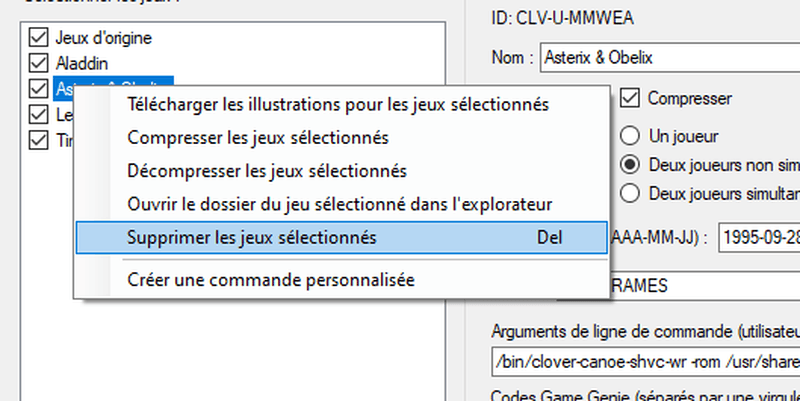Viewport: 800px width, 401px height.
Task: Click the Nom field containing Asterix & Obelix
Action: point(670,58)
